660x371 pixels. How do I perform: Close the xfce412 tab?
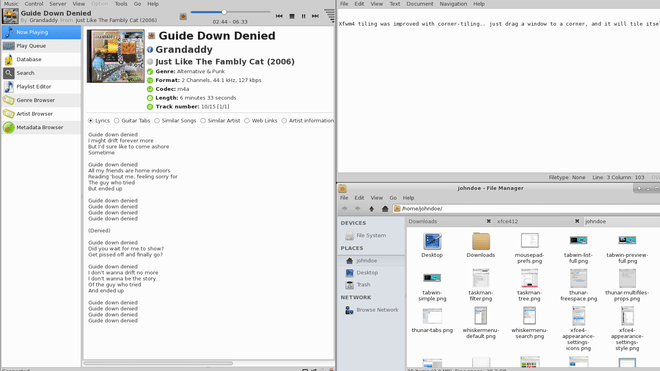coord(577,221)
